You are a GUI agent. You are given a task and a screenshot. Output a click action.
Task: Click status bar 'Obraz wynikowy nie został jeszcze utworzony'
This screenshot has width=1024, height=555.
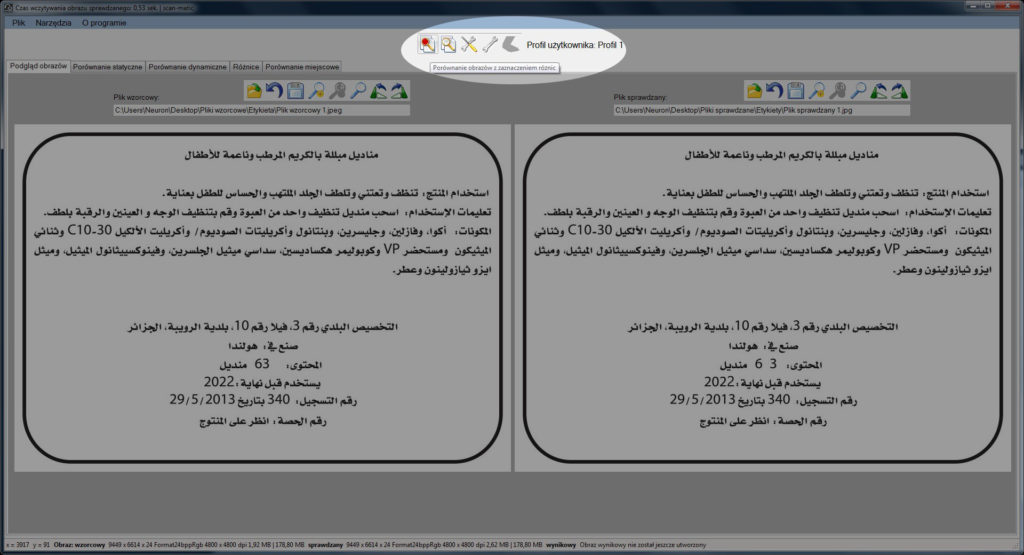click(643, 545)
